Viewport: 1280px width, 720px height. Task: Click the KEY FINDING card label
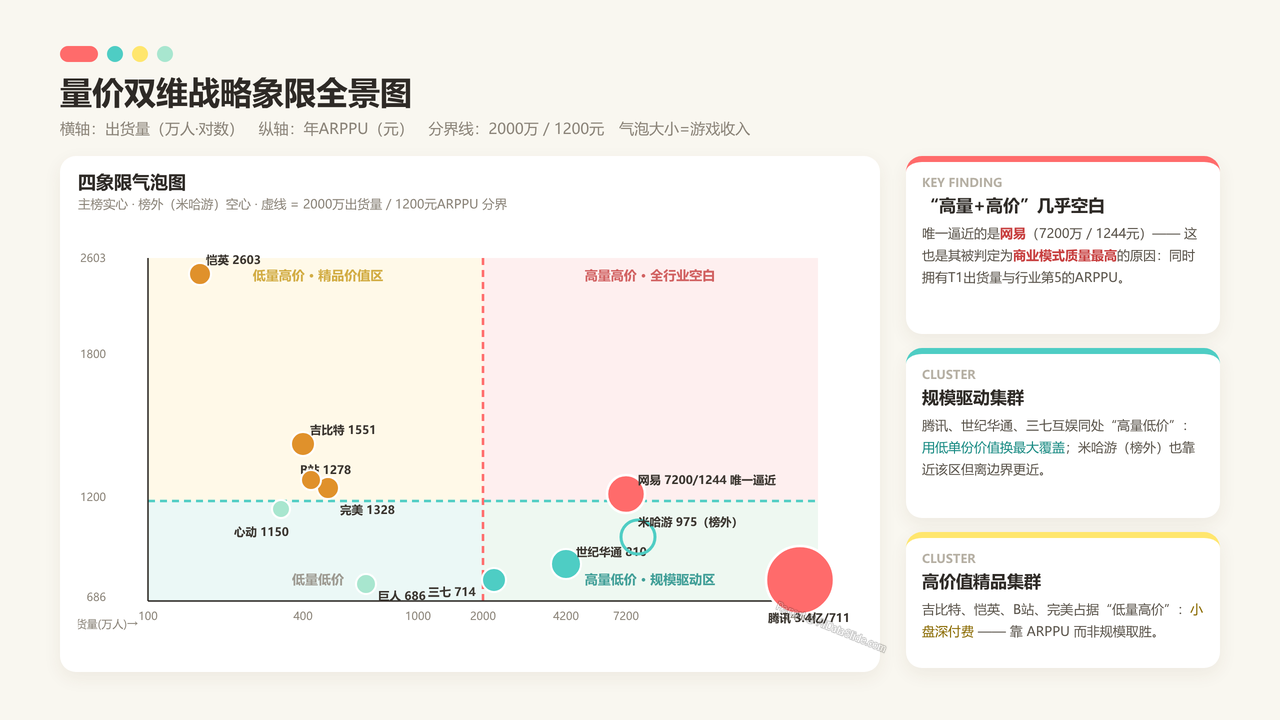(x=962, y=183)
